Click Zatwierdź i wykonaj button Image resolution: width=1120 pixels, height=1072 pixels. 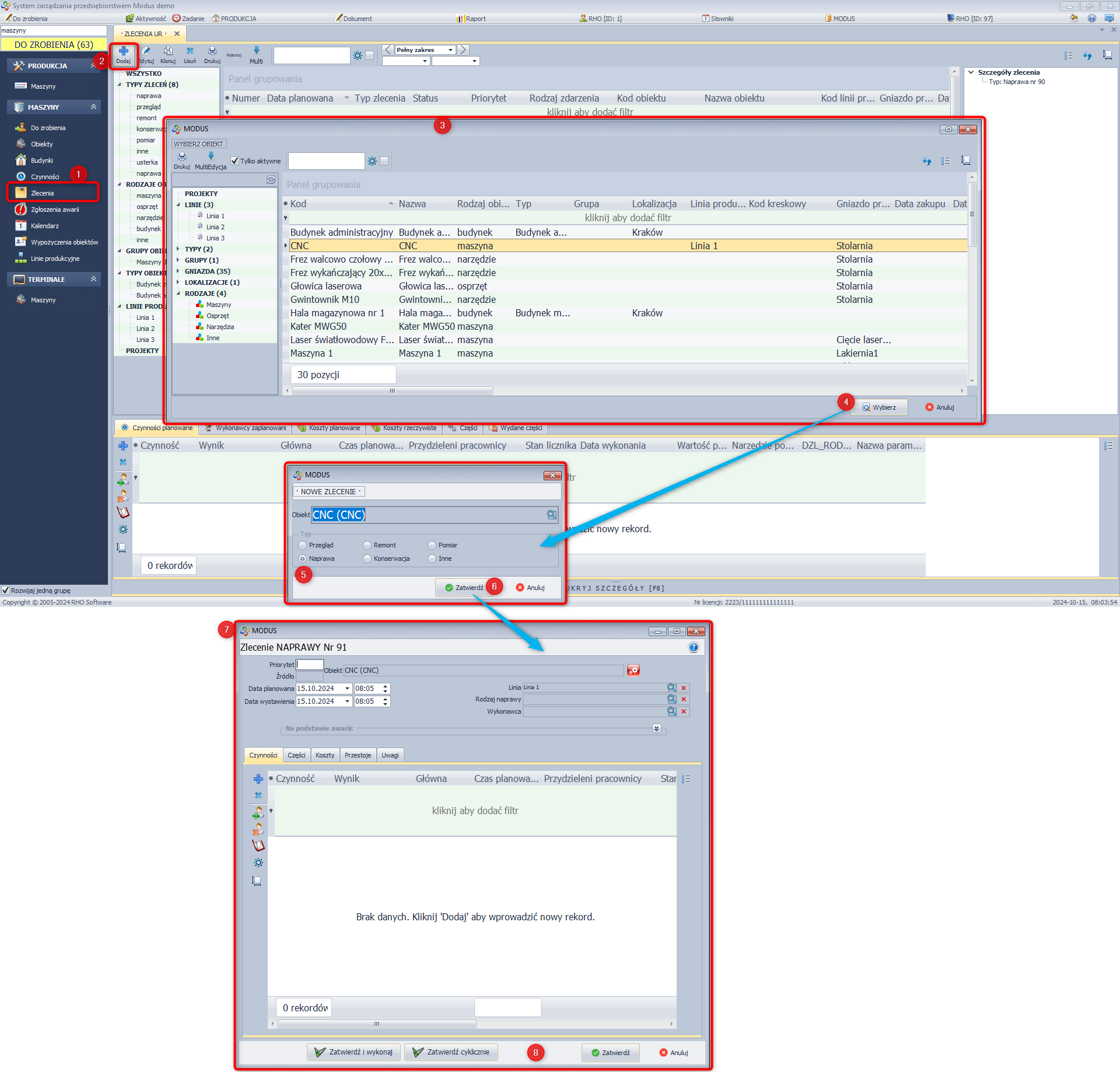tap(354, 1052)
